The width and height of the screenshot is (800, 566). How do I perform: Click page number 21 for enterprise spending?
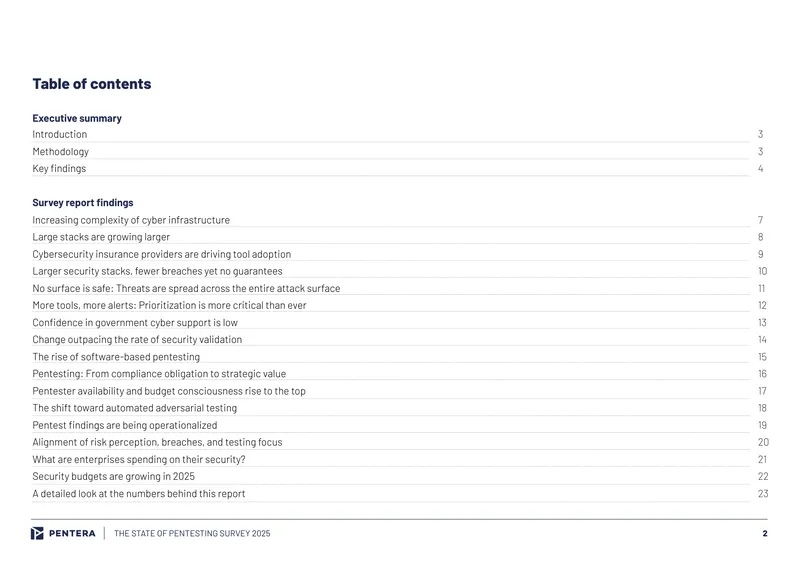762,459
